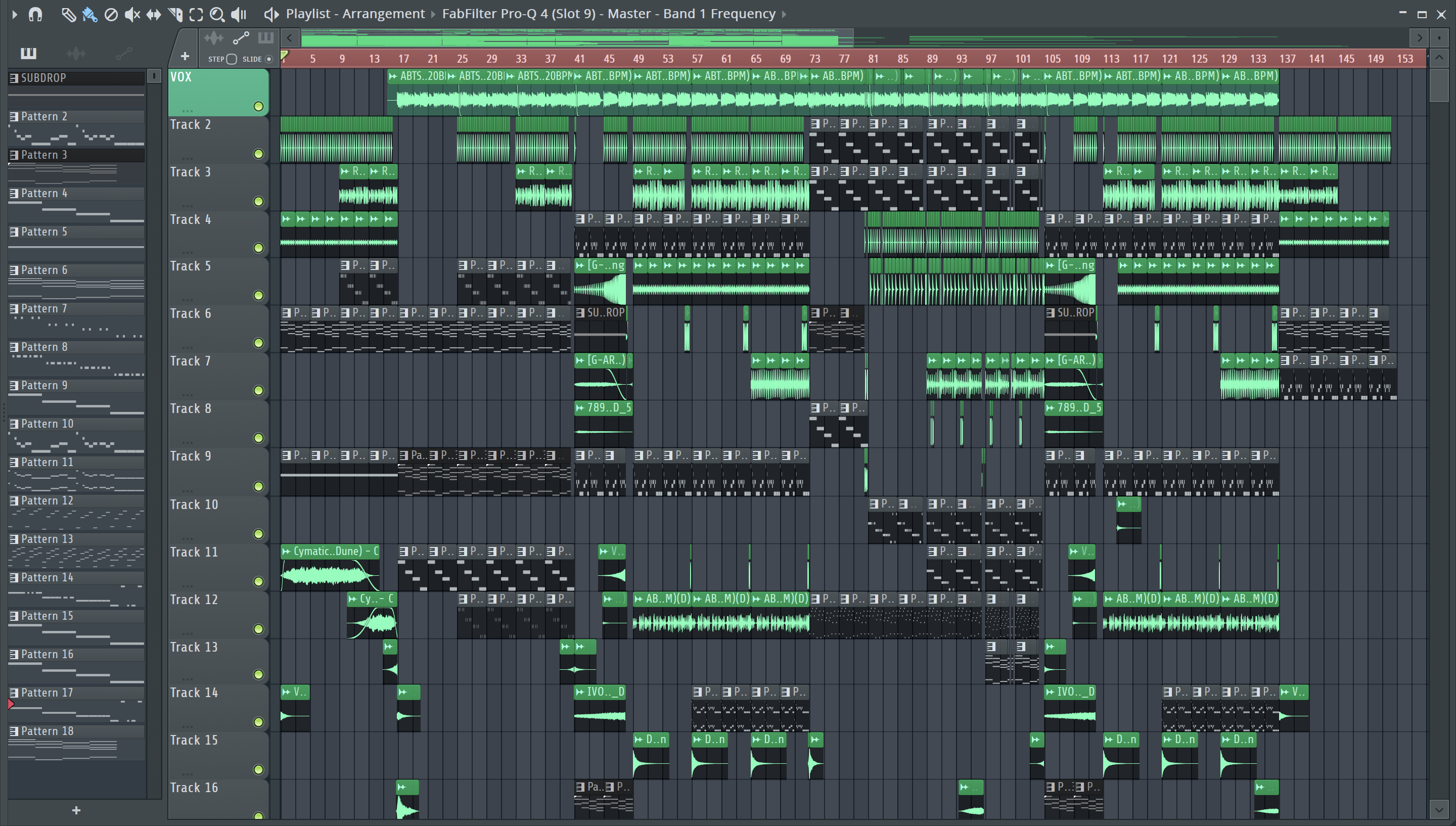Viewport: 1456px width, 826px height.
Task: Select the Track 4 header
Action: [218, 235]
